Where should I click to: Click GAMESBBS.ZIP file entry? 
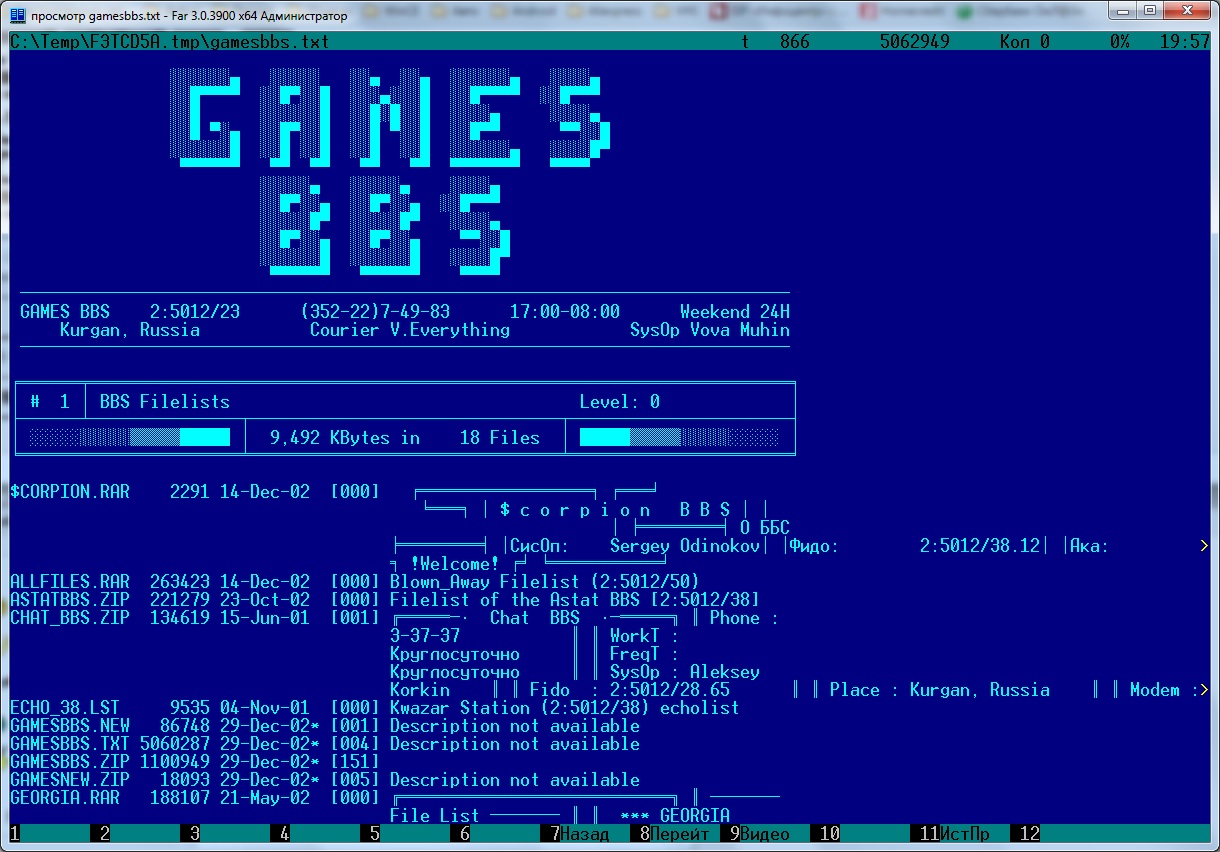click(70, 762)
